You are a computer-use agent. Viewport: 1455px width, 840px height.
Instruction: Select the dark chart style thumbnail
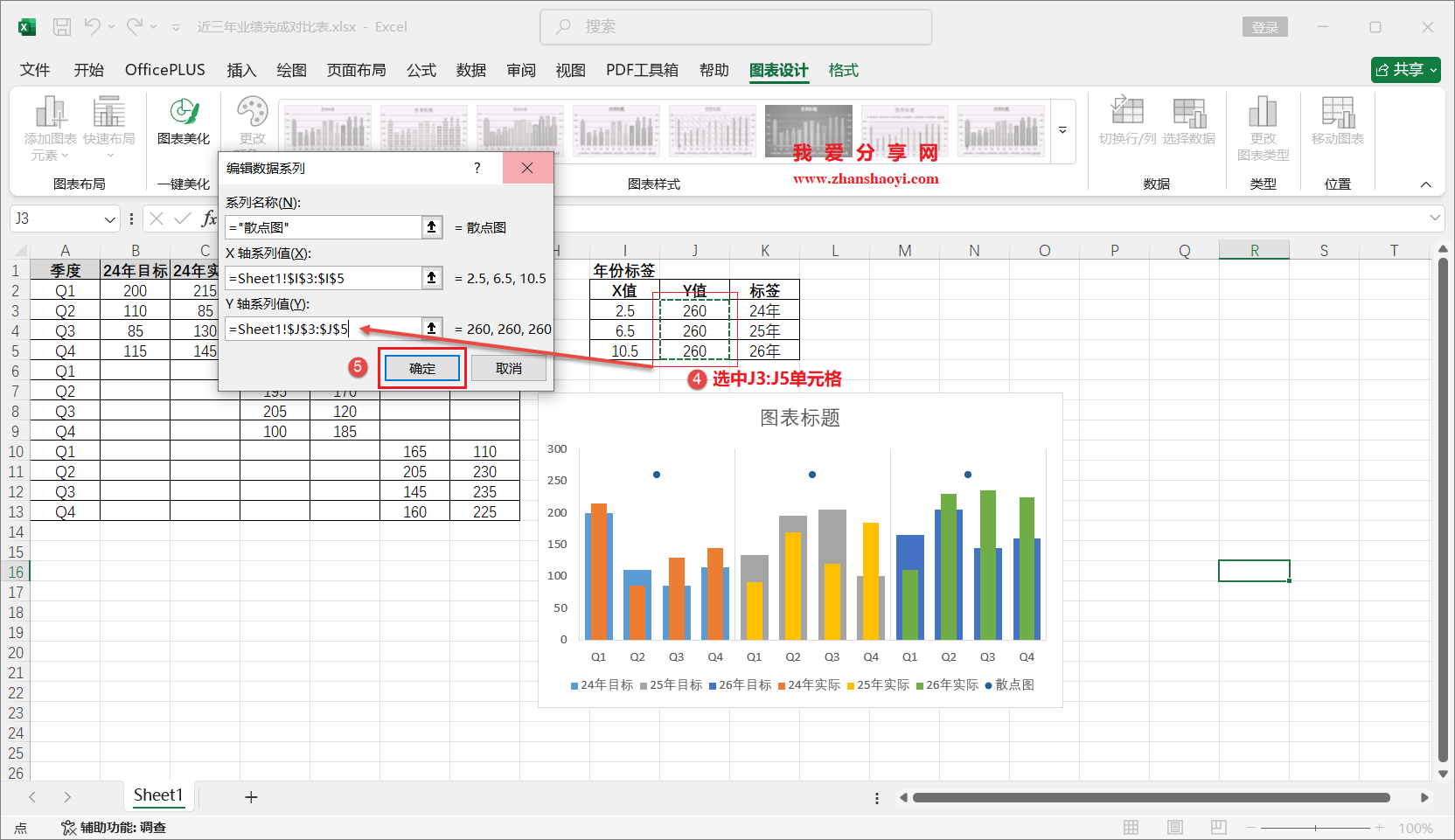809,131
